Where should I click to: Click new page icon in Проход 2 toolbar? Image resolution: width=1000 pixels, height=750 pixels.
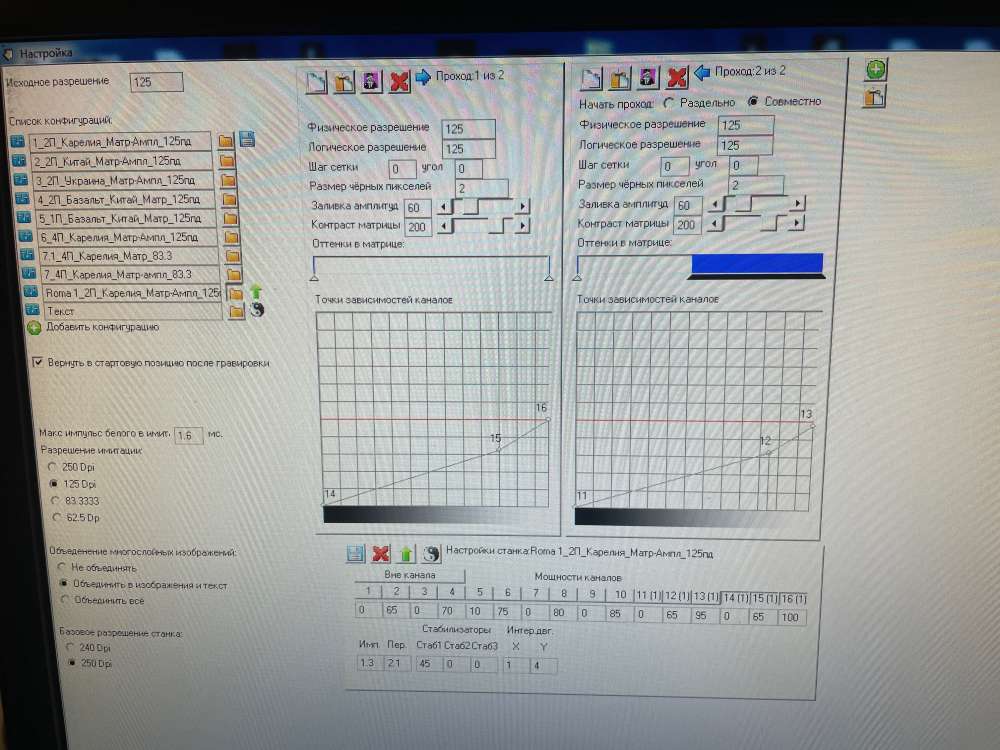tap(591, 78)
